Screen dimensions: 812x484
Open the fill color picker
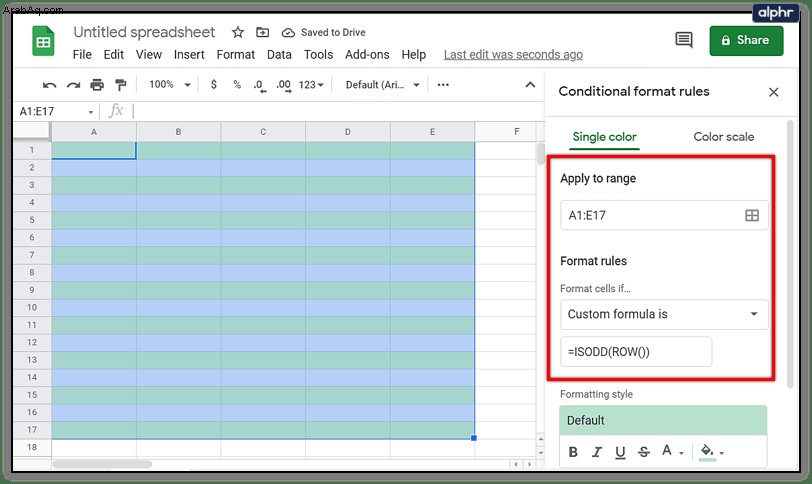[712, 452]
